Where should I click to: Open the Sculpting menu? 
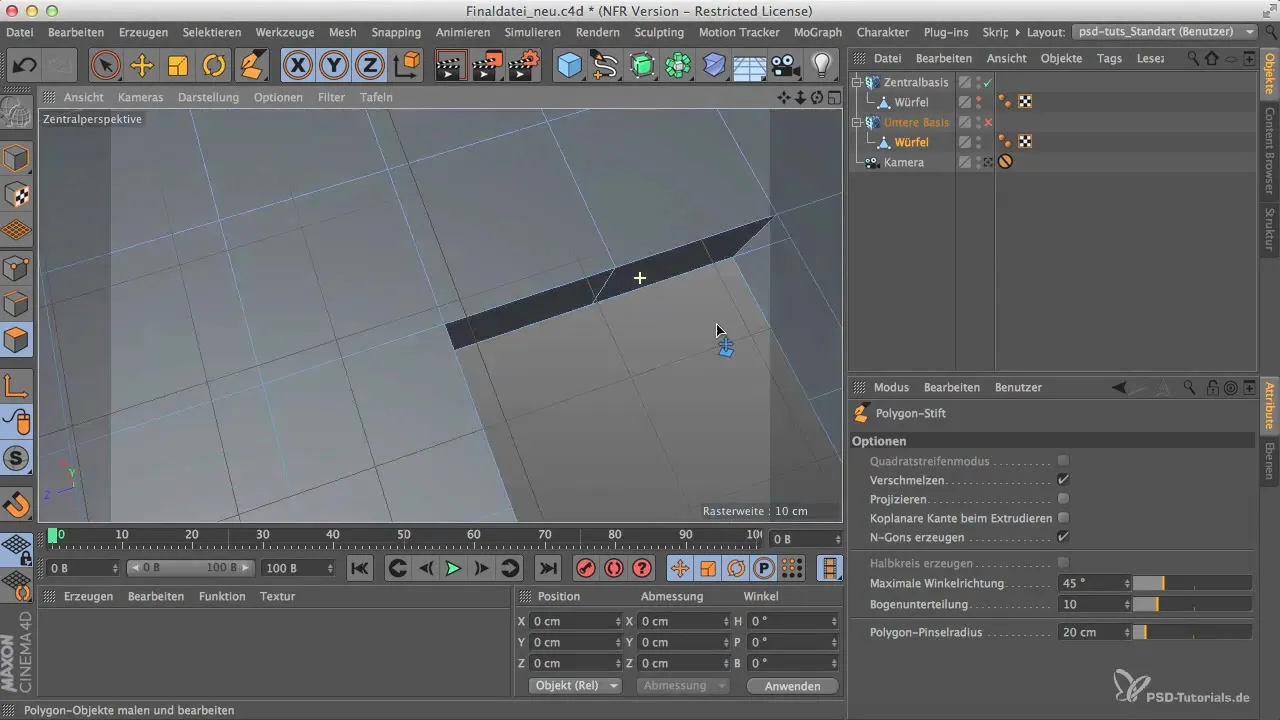tap(659, 32)
